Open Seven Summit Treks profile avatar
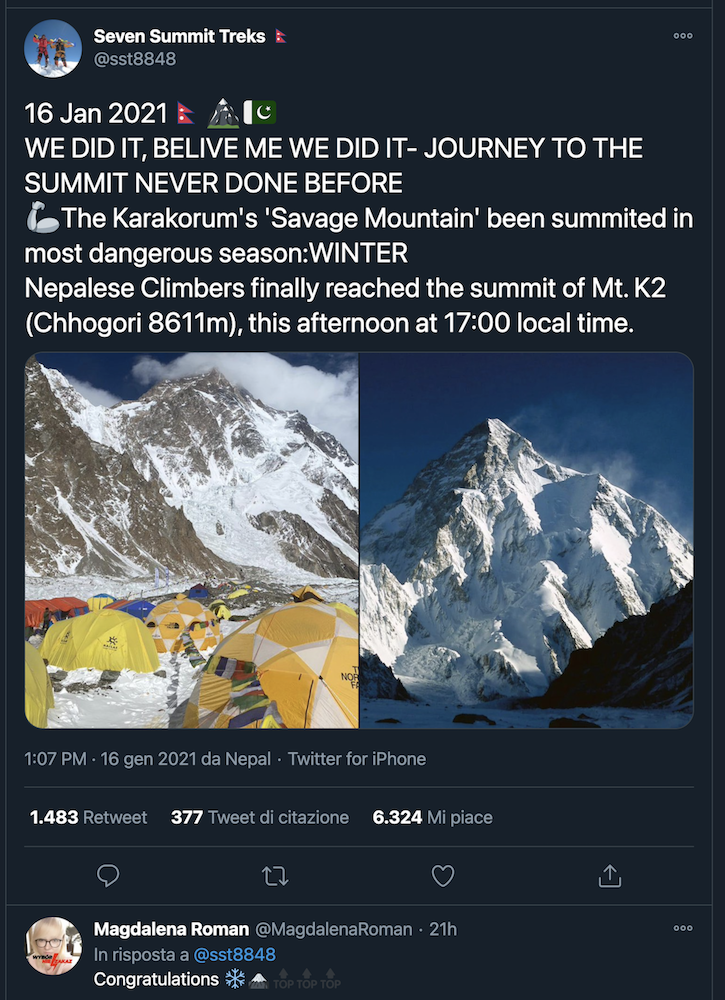Viewport: 725px width, 1000px height. [53, 48]
